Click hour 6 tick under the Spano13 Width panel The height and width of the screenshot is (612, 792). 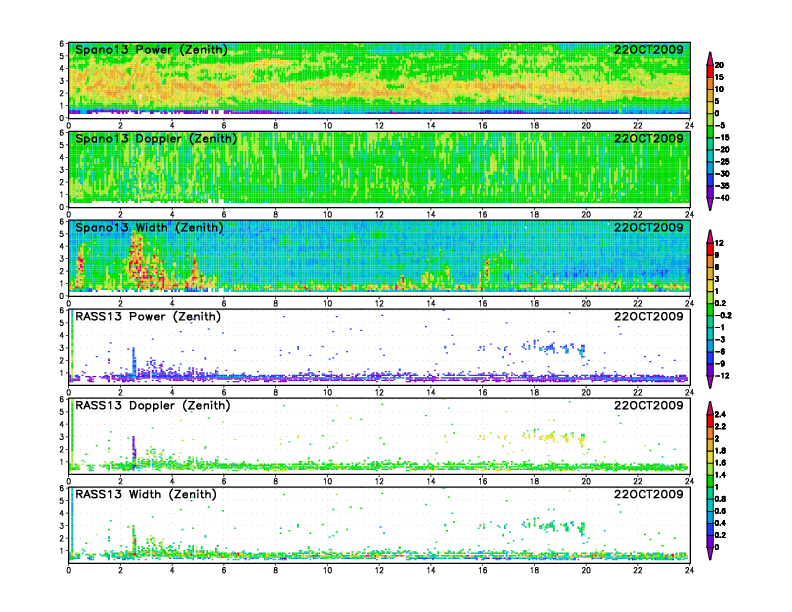[224, 303]
